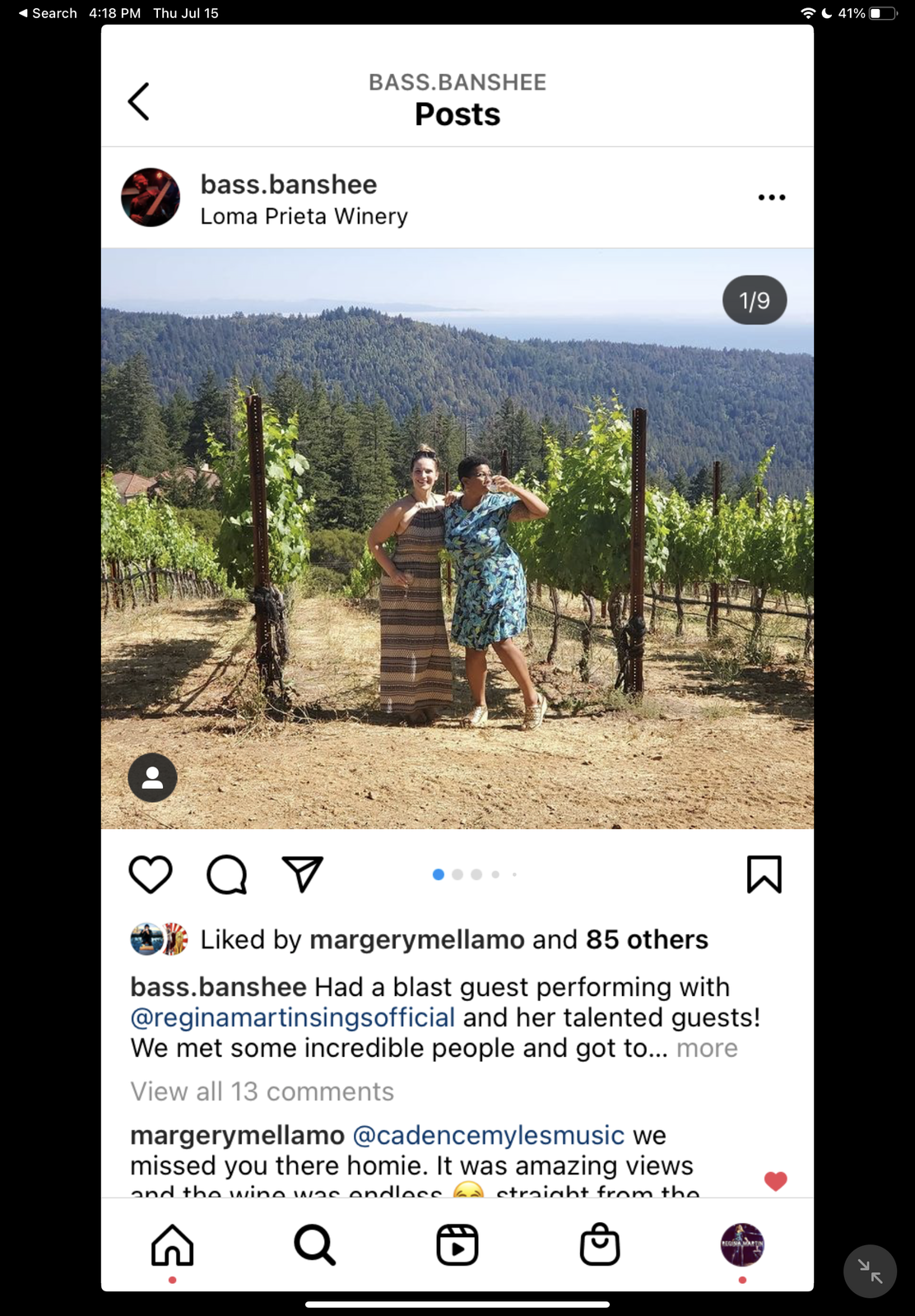Open the Reels tab
The image size is (915, 1316).
point(457,1245)
